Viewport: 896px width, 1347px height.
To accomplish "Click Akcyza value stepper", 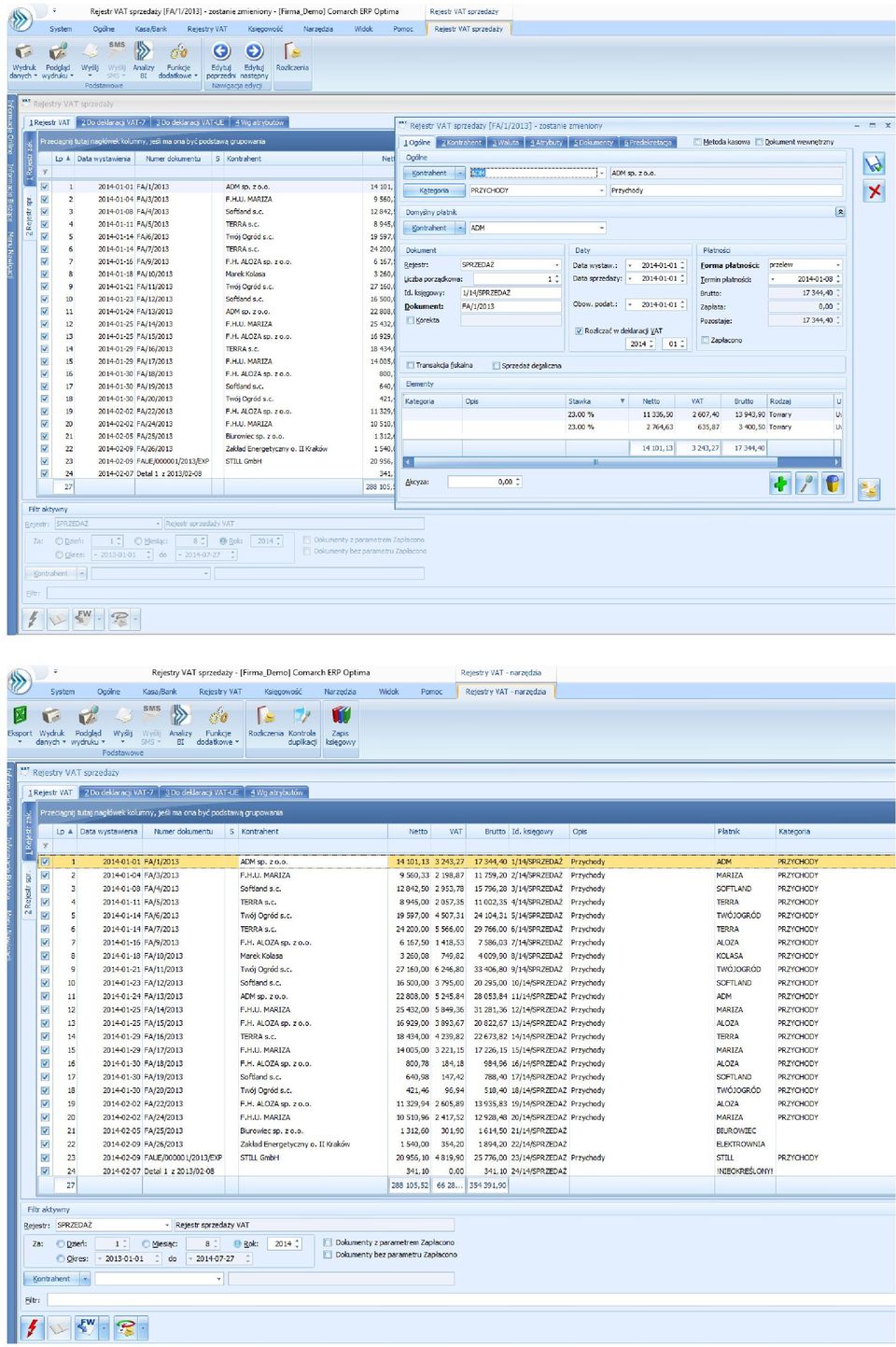I will [518, 483].
